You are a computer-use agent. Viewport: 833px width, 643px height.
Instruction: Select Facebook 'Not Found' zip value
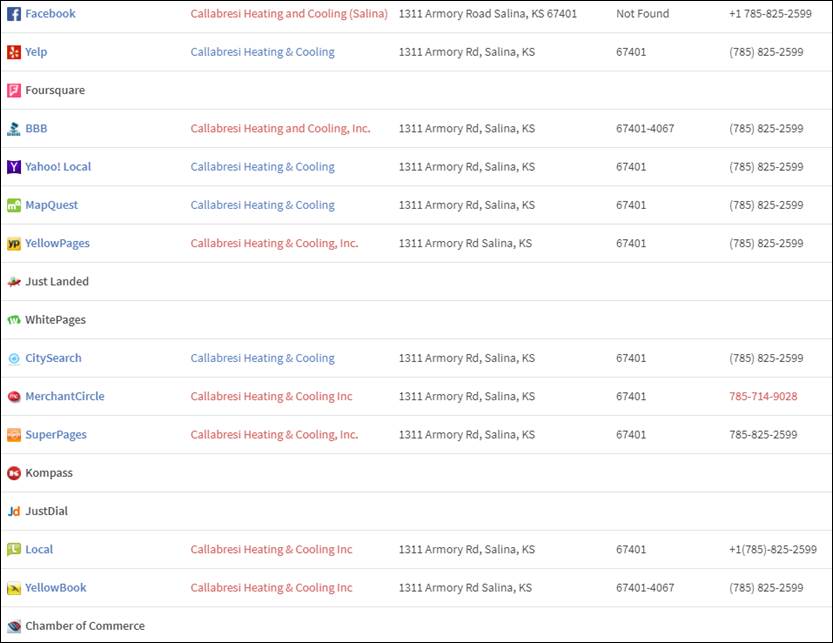pos(643,14)
